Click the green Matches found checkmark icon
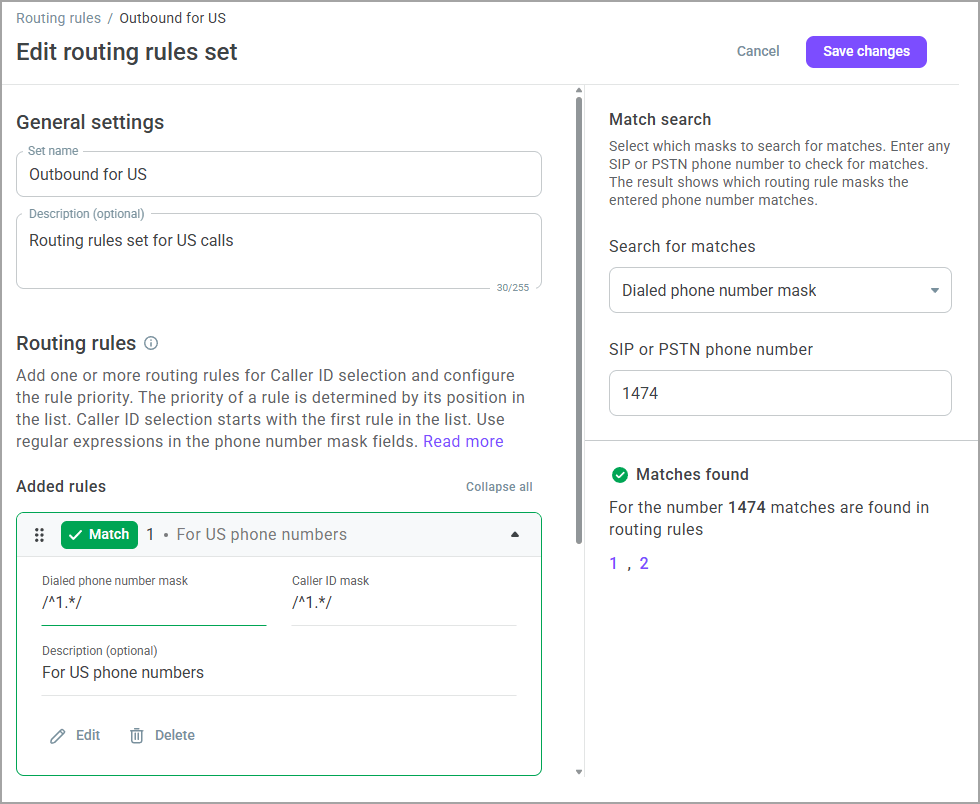 click(x=620, y=475)
